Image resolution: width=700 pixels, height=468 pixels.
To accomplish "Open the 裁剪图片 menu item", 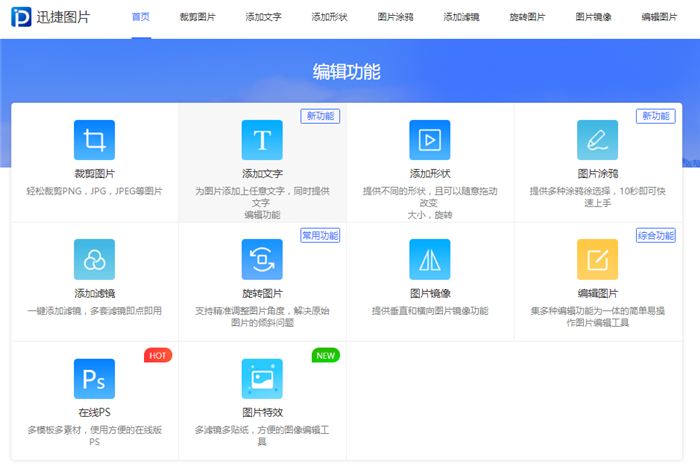I will pyautogui.click(x=197, y=17).
